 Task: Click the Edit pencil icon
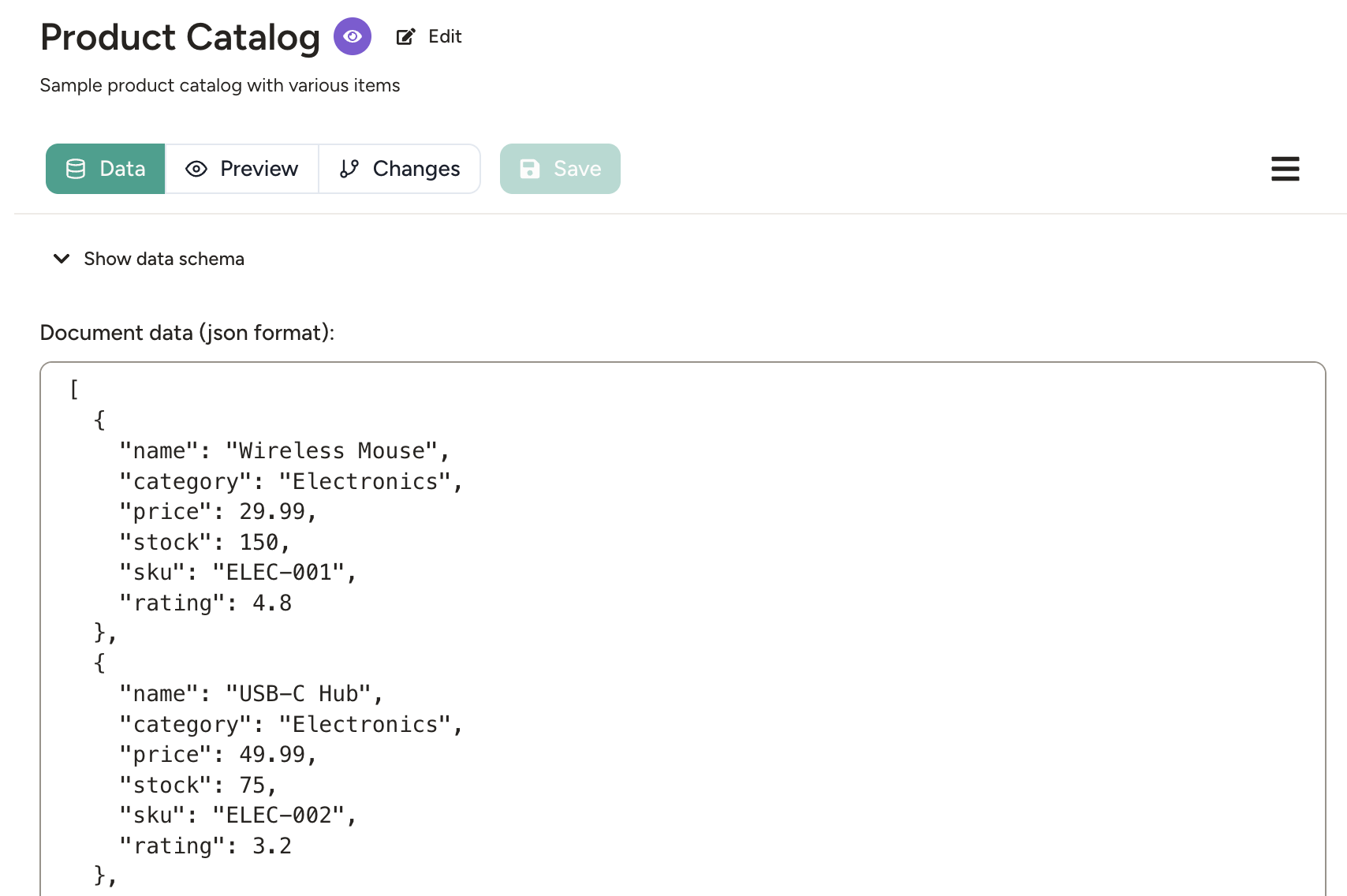pos(405,35)
